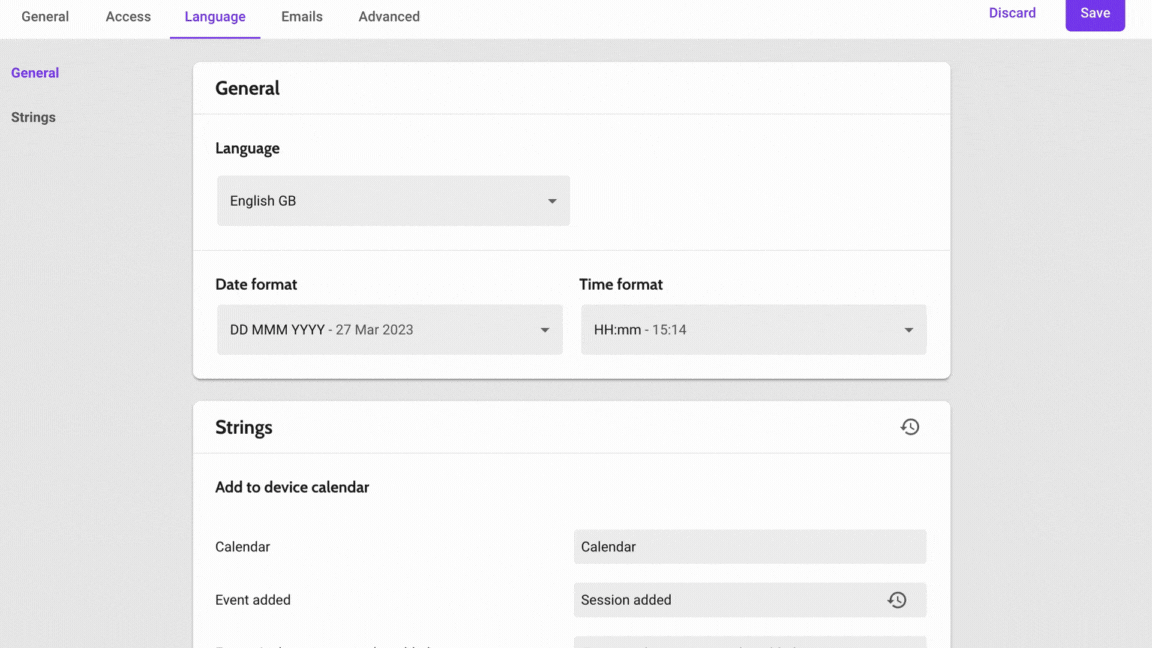The height and width of the screenshot is (648, 1152).
Task: Go to the Emails tab
Action: (301, 17)
